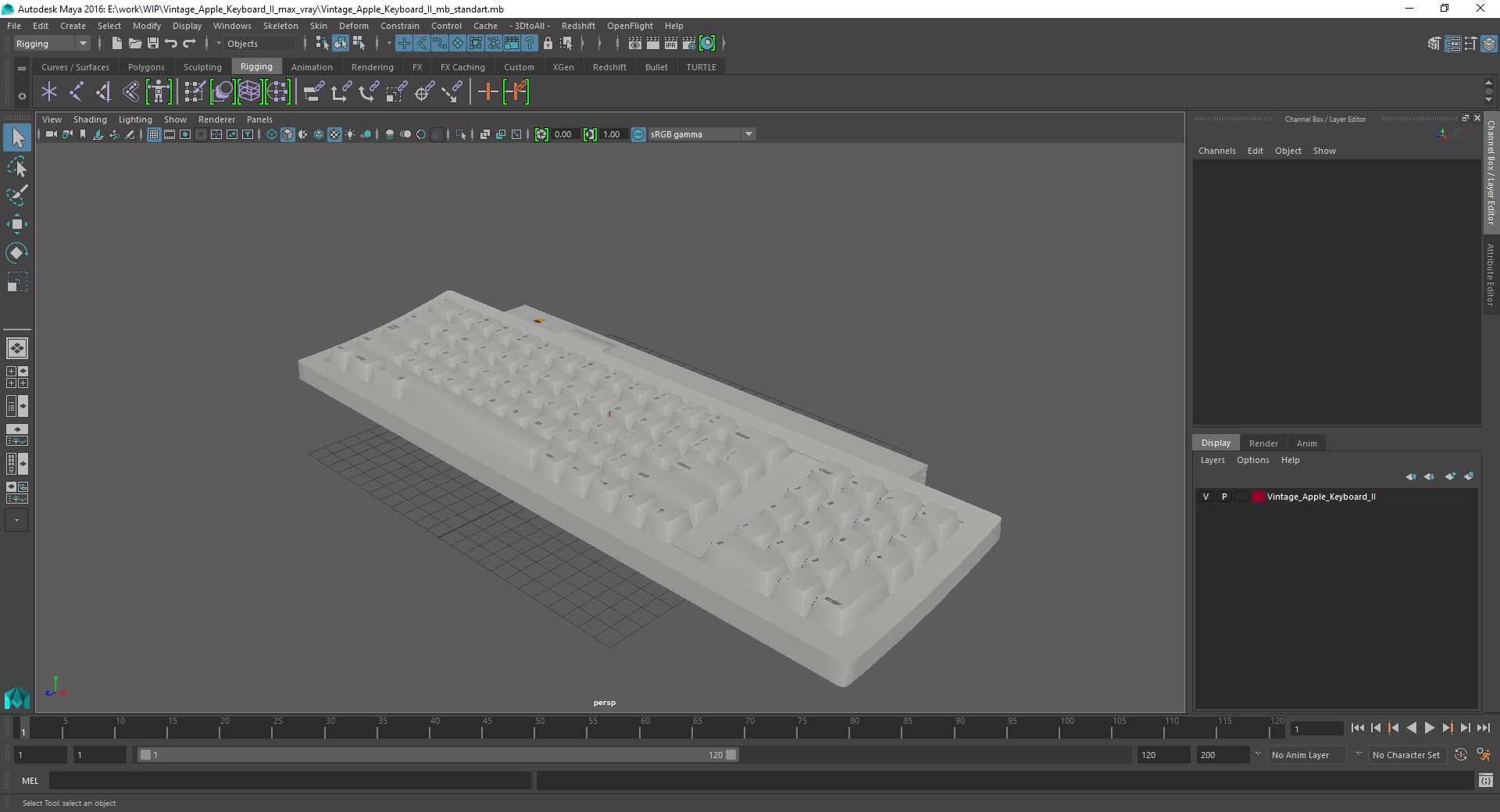Open the shelf gear settings menu
Image resolution: width=1500 pixels, height=812 pixels.
22,96
